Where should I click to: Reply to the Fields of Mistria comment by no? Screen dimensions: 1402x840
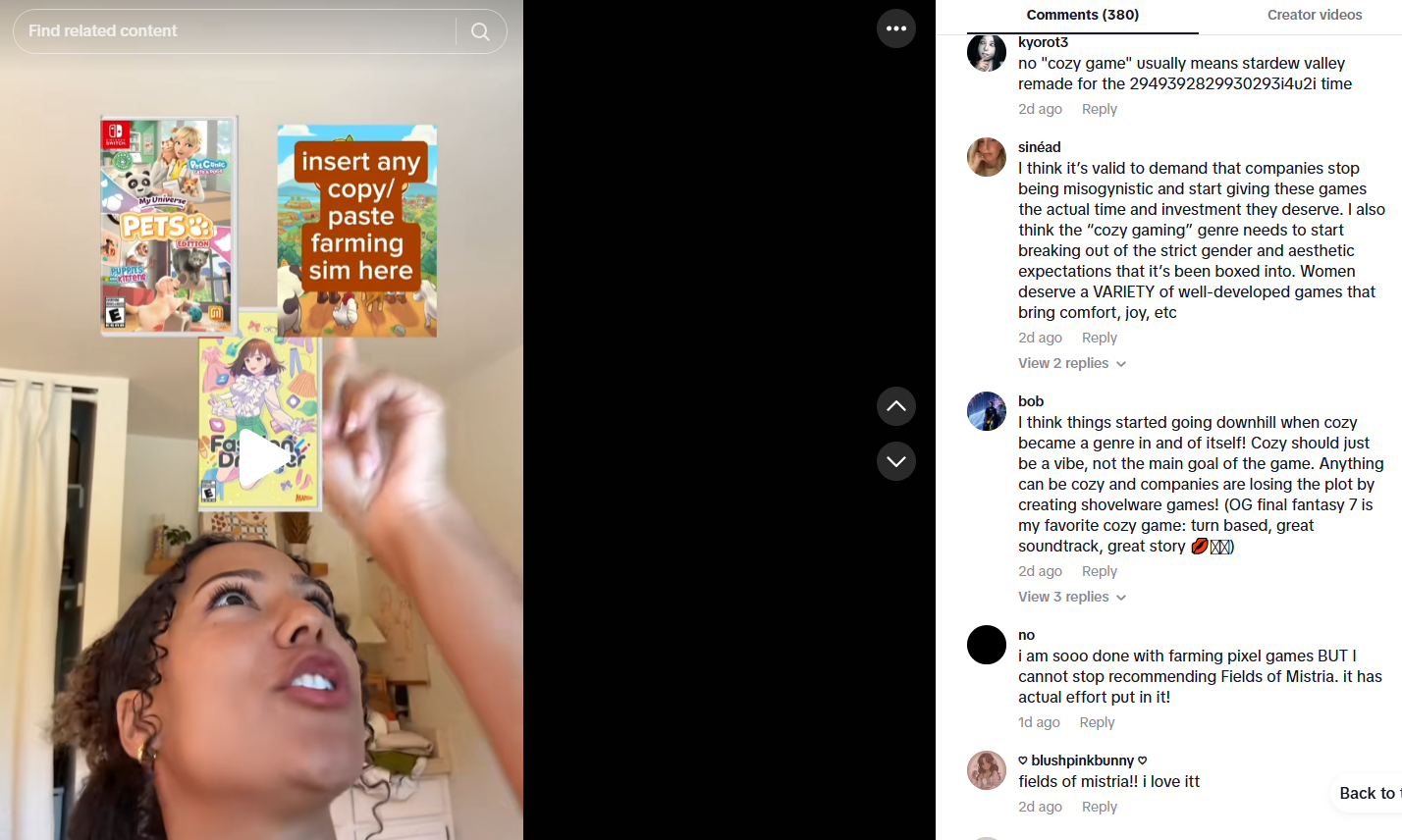coord(1097,722)
